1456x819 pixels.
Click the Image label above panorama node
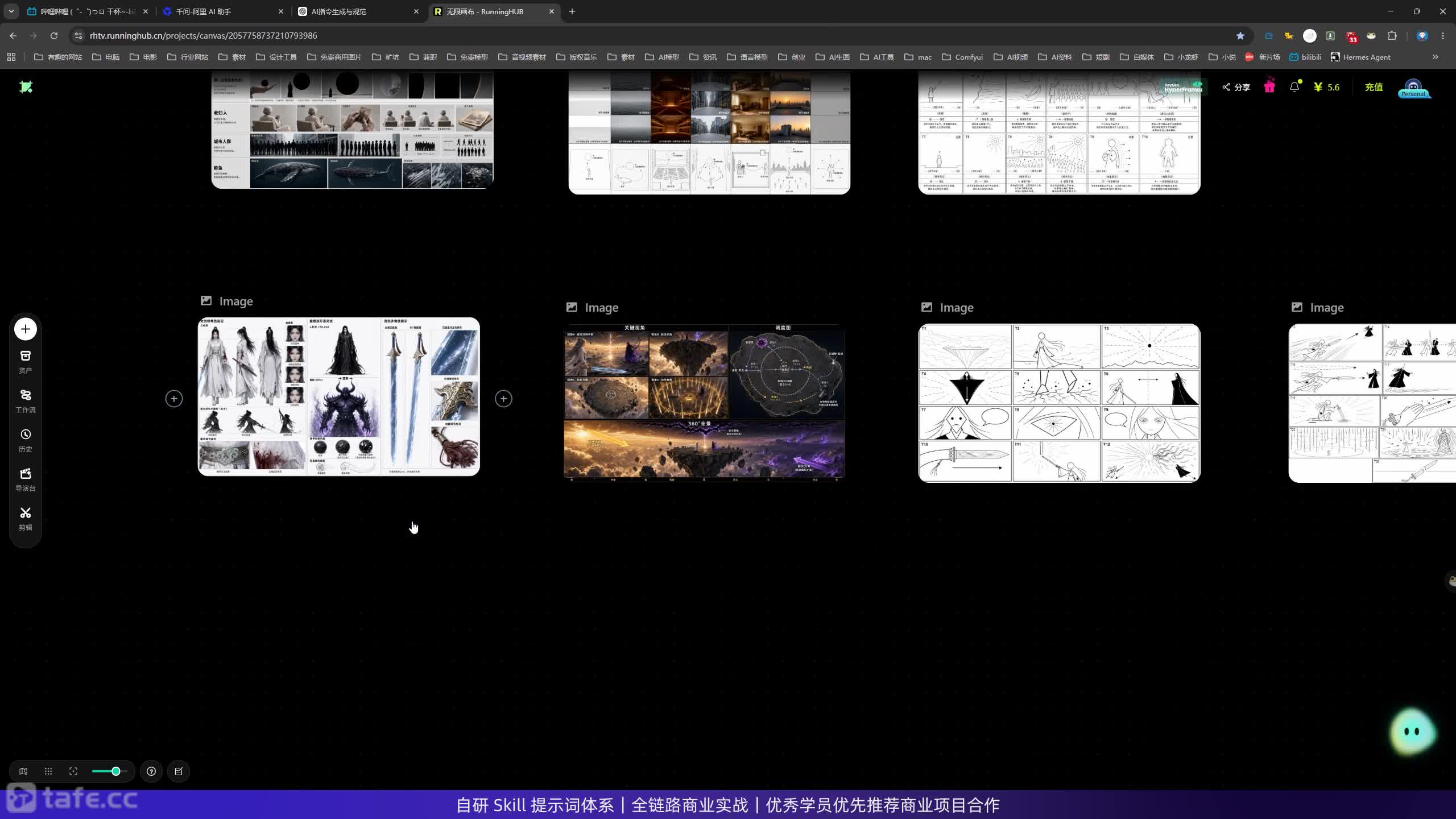click(601, 308)
